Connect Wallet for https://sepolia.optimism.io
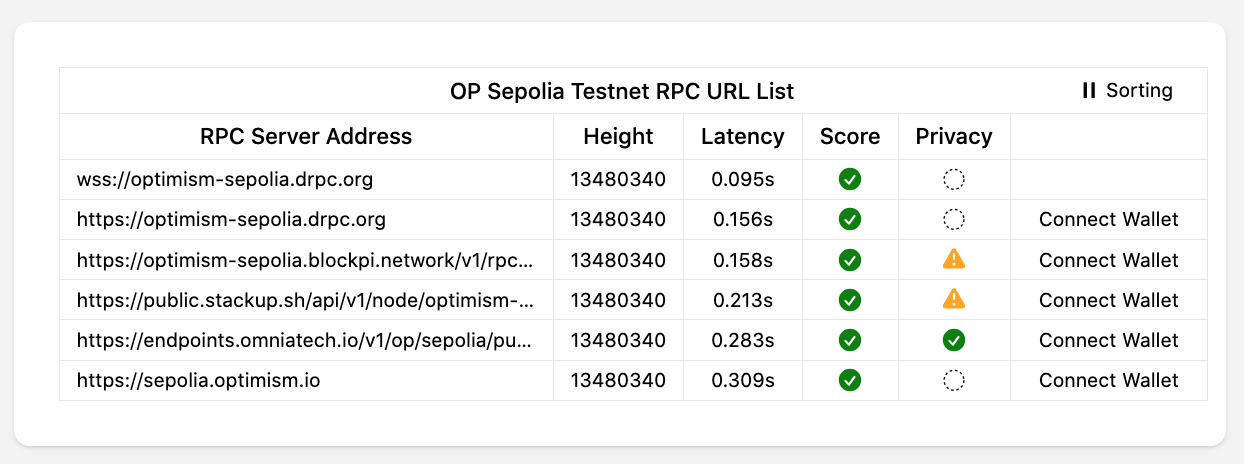 click(x=1109, y=380)
